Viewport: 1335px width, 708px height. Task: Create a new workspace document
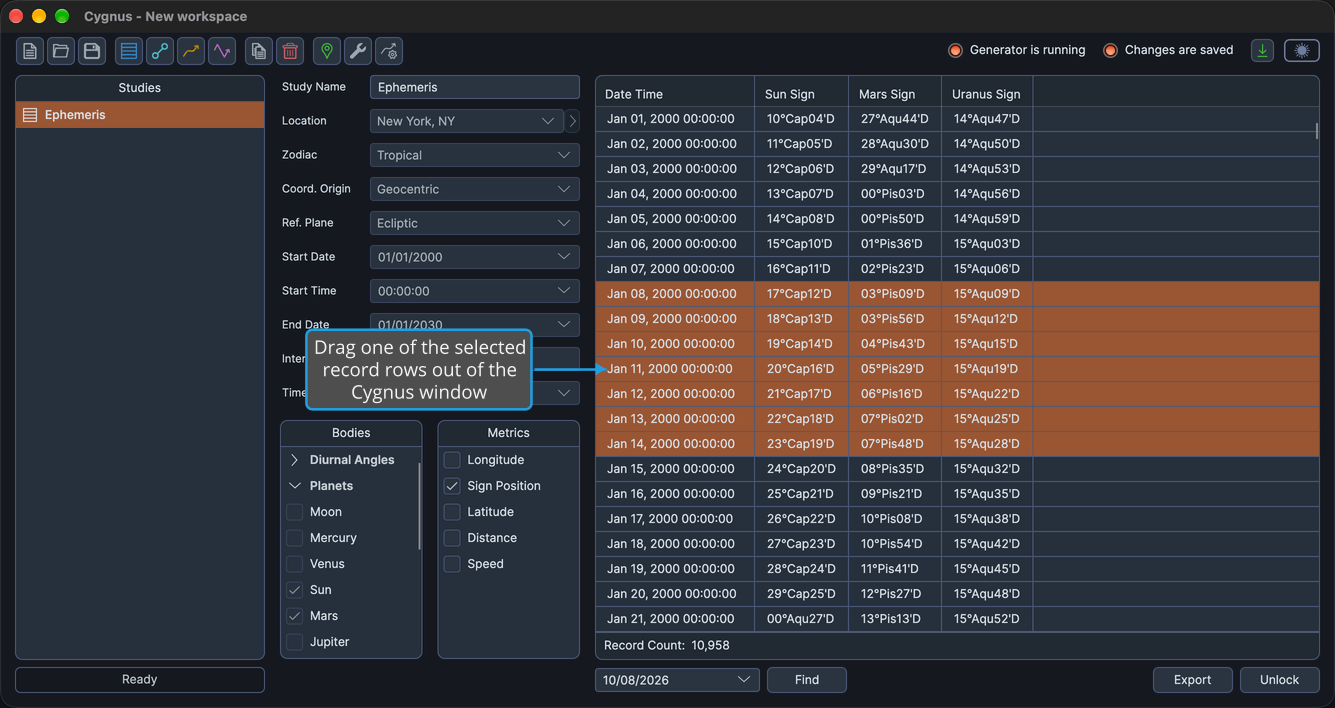(30, 51)
